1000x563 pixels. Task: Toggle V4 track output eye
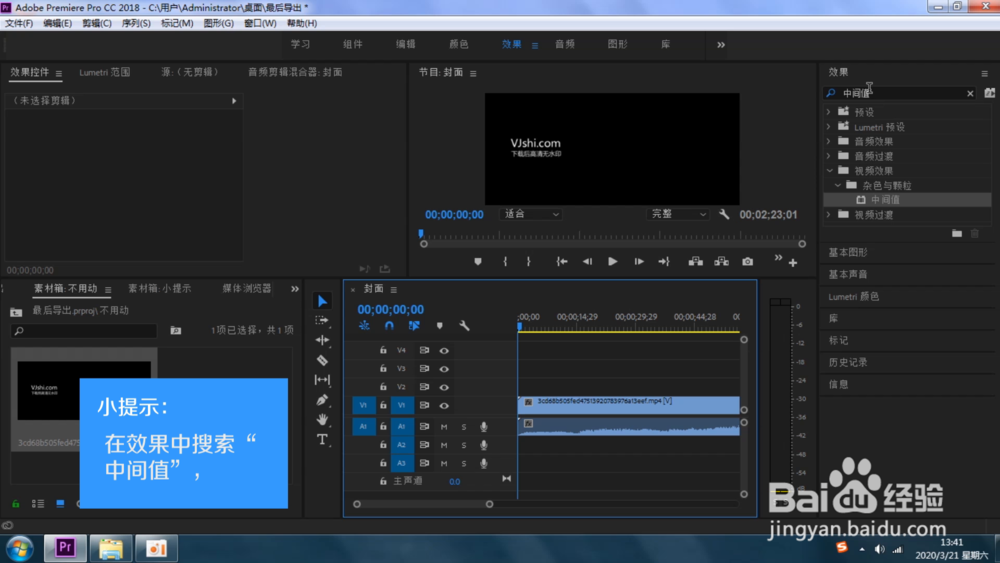pyautogui.click(x=444, y=351)
